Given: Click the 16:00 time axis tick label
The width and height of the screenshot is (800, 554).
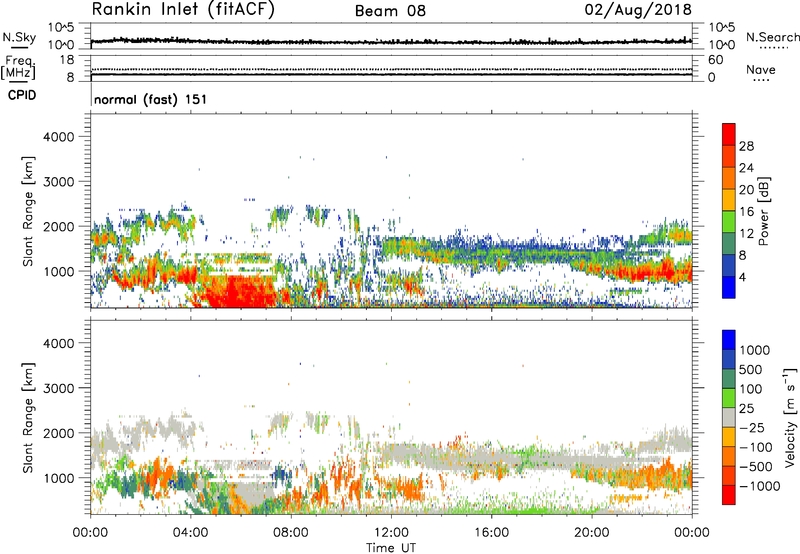Looking at the screenshot, I should [x=491, y=533].
